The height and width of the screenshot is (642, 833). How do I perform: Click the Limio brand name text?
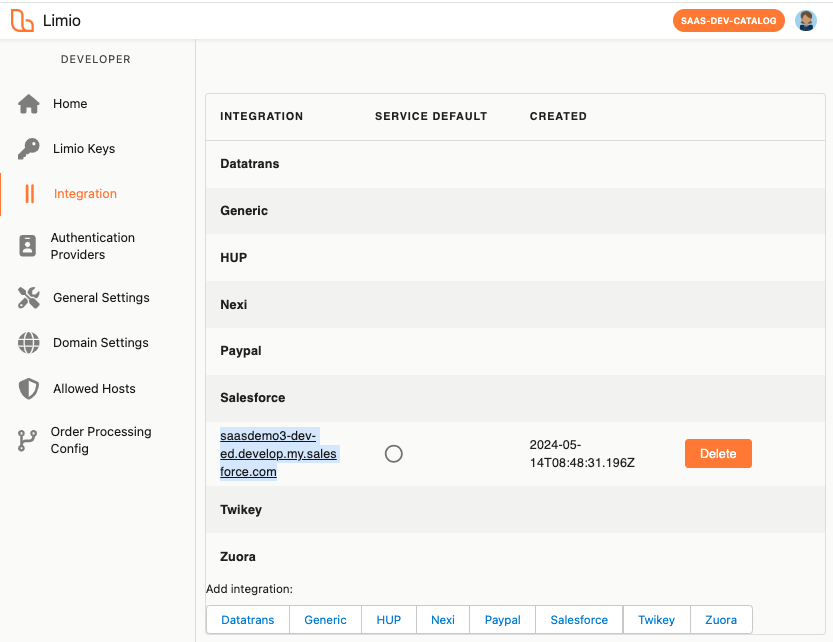point(62,21)
